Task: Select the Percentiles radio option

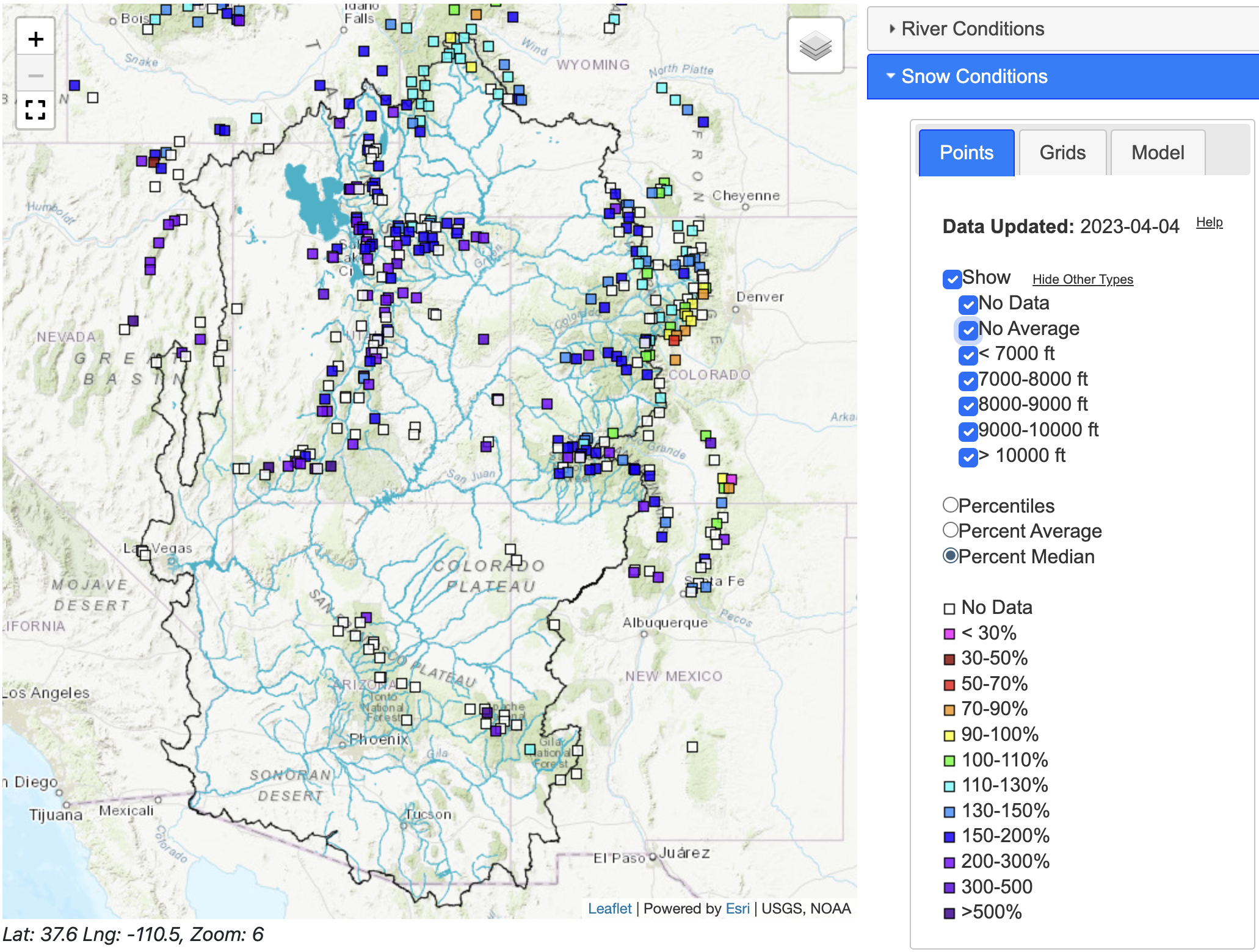Action: click(x=950, y=505)
